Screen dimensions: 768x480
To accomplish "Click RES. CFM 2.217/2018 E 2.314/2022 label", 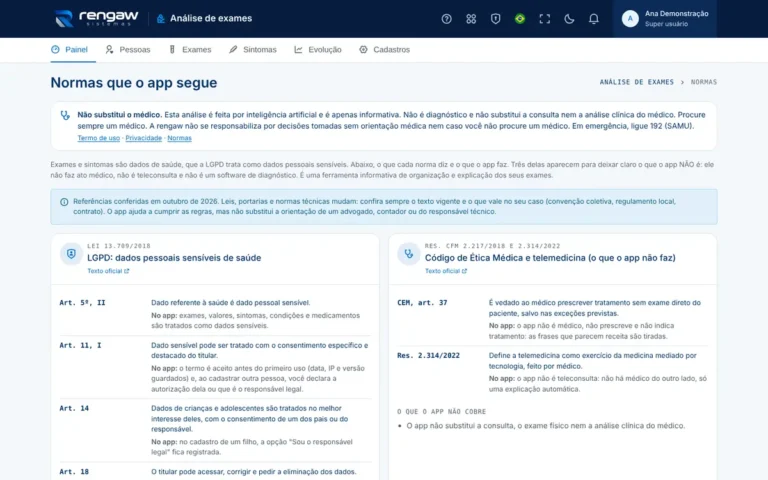I will click(x=492, y=246).
